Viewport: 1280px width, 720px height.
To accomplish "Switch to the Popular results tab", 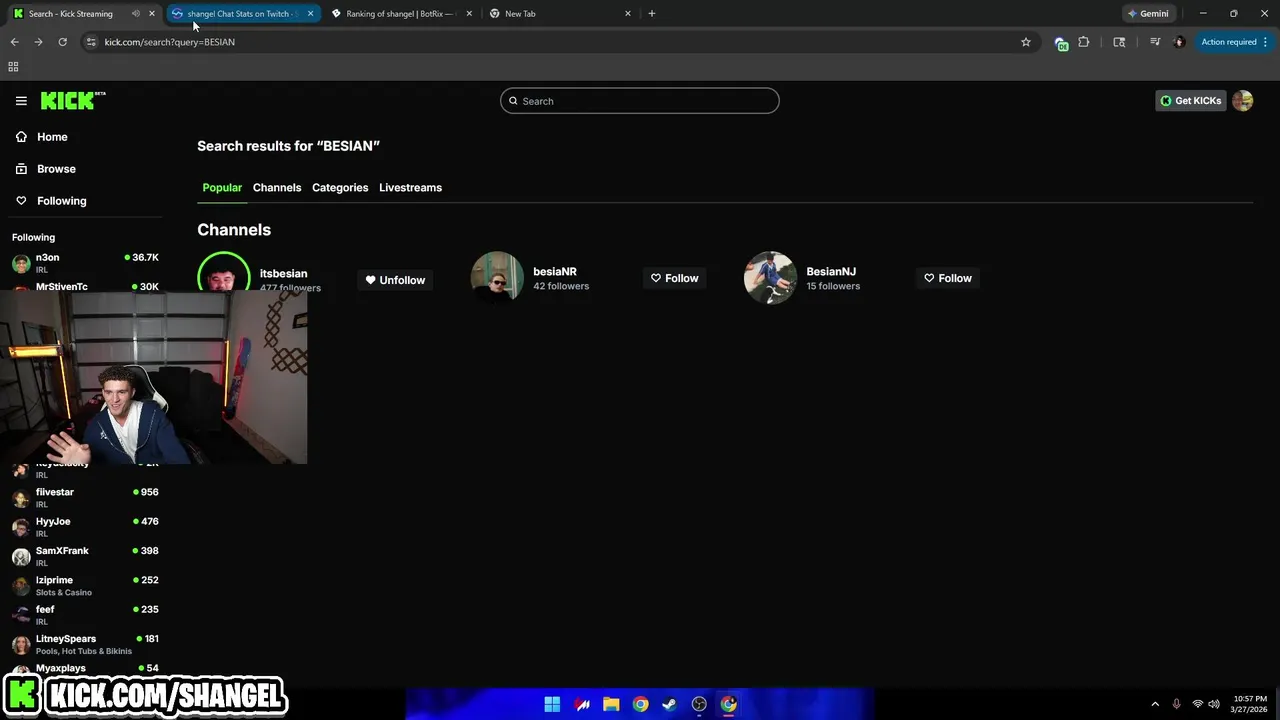I will click(x=222, y=188).
